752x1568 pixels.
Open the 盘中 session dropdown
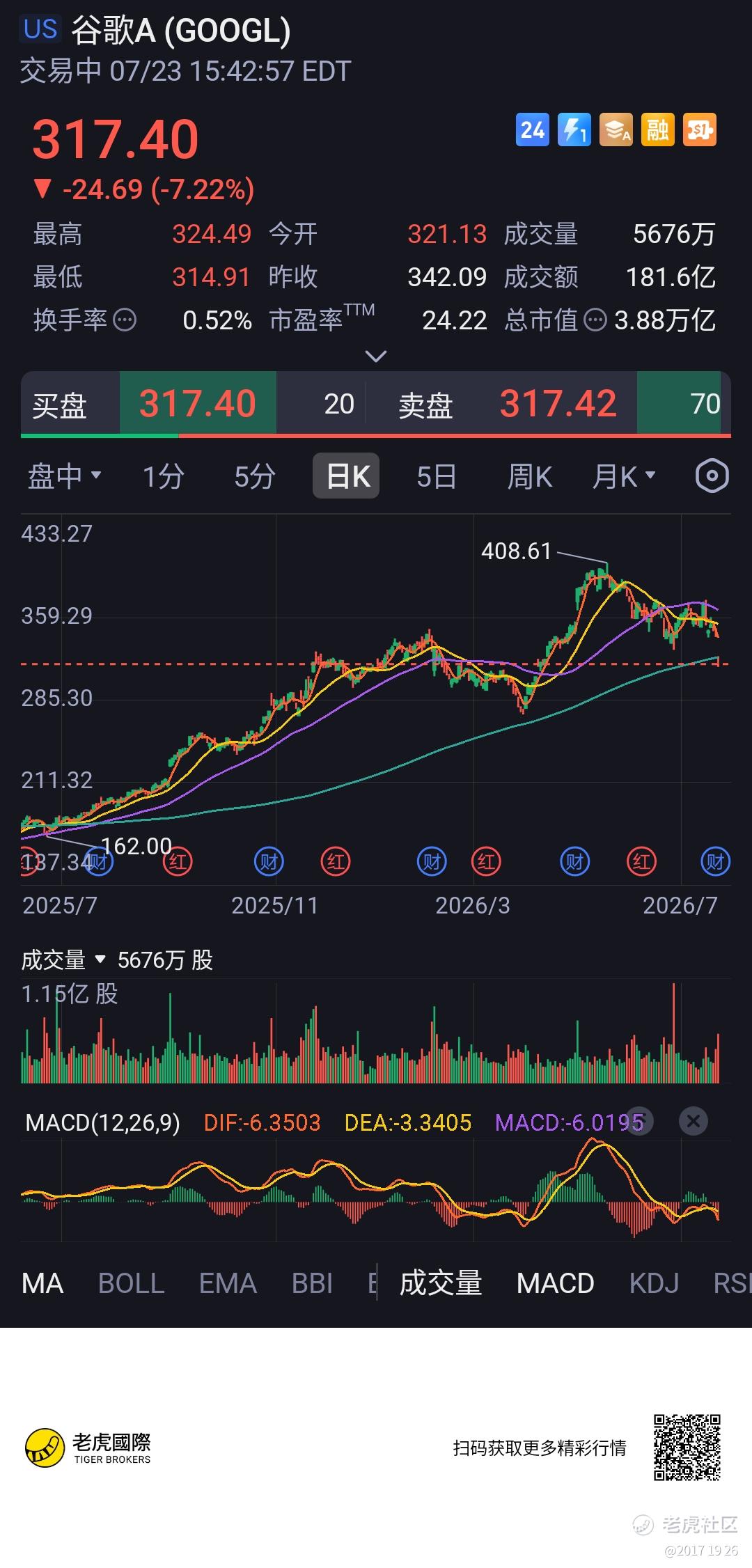click(64, 476)
